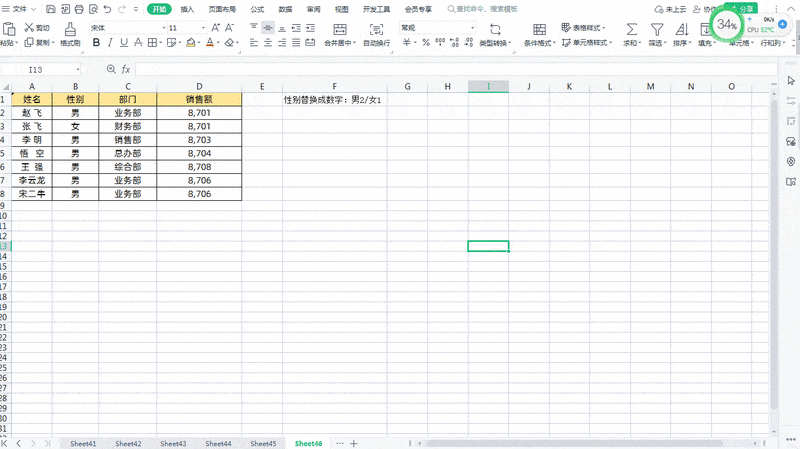This screenshot has height=449, width=800.
Task: Click the Paste clipboard icon
Action: pyautogui.click(x=9, y=29)
